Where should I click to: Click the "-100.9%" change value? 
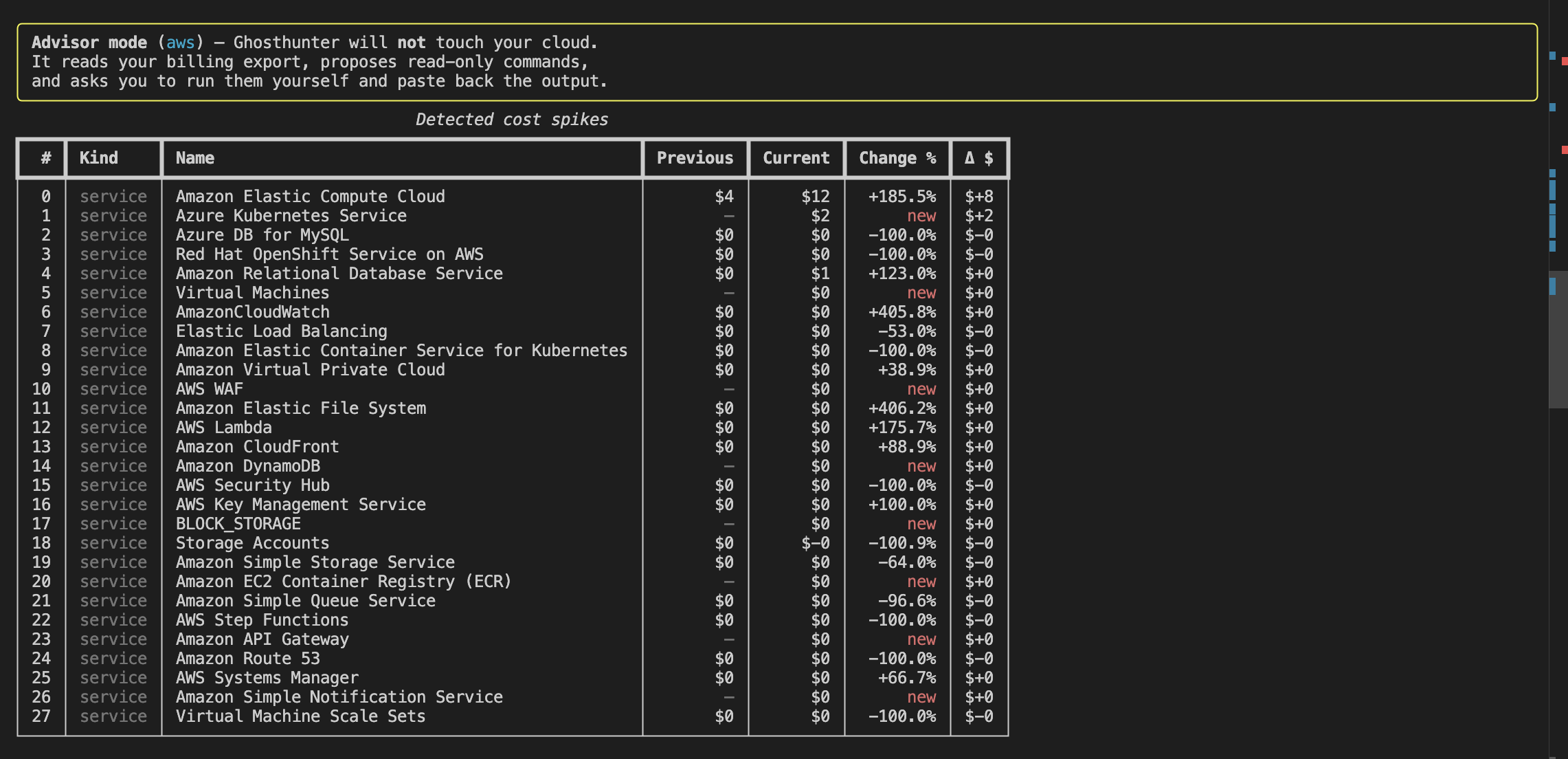coord(902,543)
